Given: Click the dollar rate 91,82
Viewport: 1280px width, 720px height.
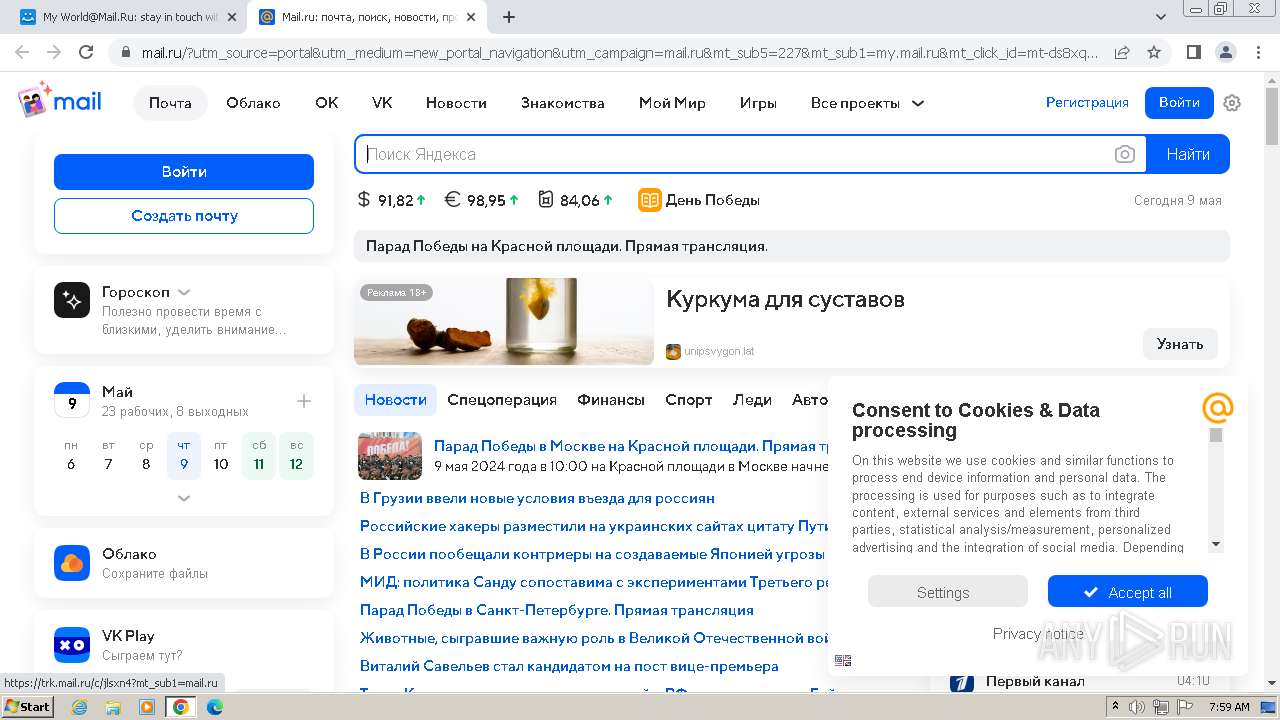Looking at the screenshot, I should point(392,200).
